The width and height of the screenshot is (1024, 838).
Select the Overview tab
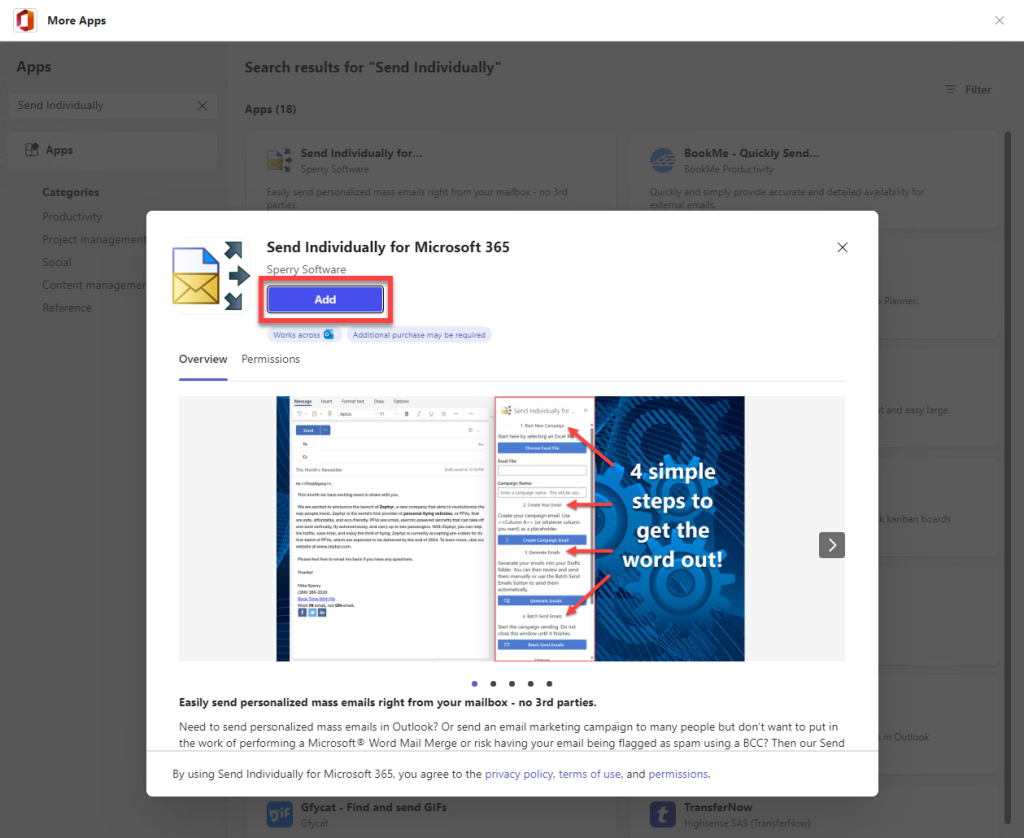pyautogui.click(x=203, y=359)
